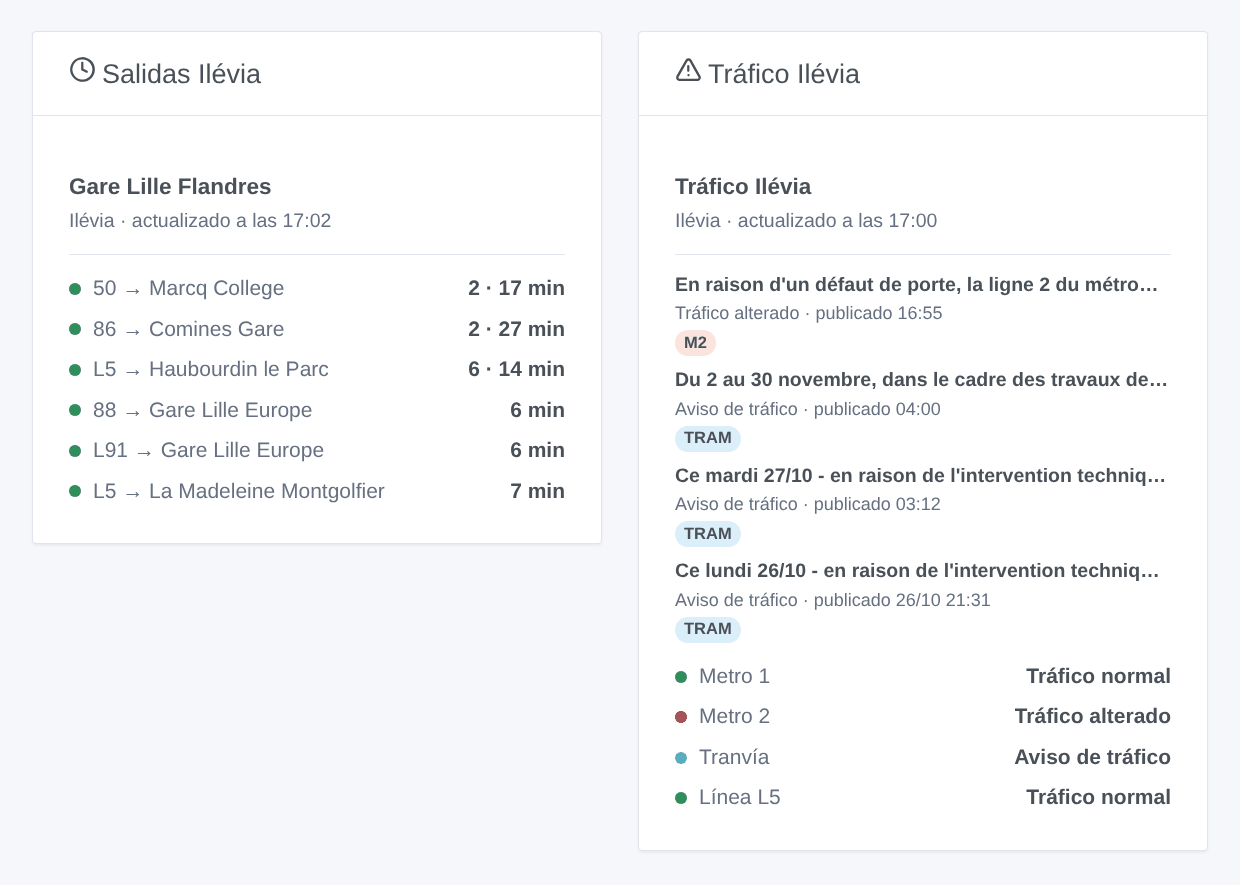
Task: Click the green dot beside line 50
Action: 75,289
